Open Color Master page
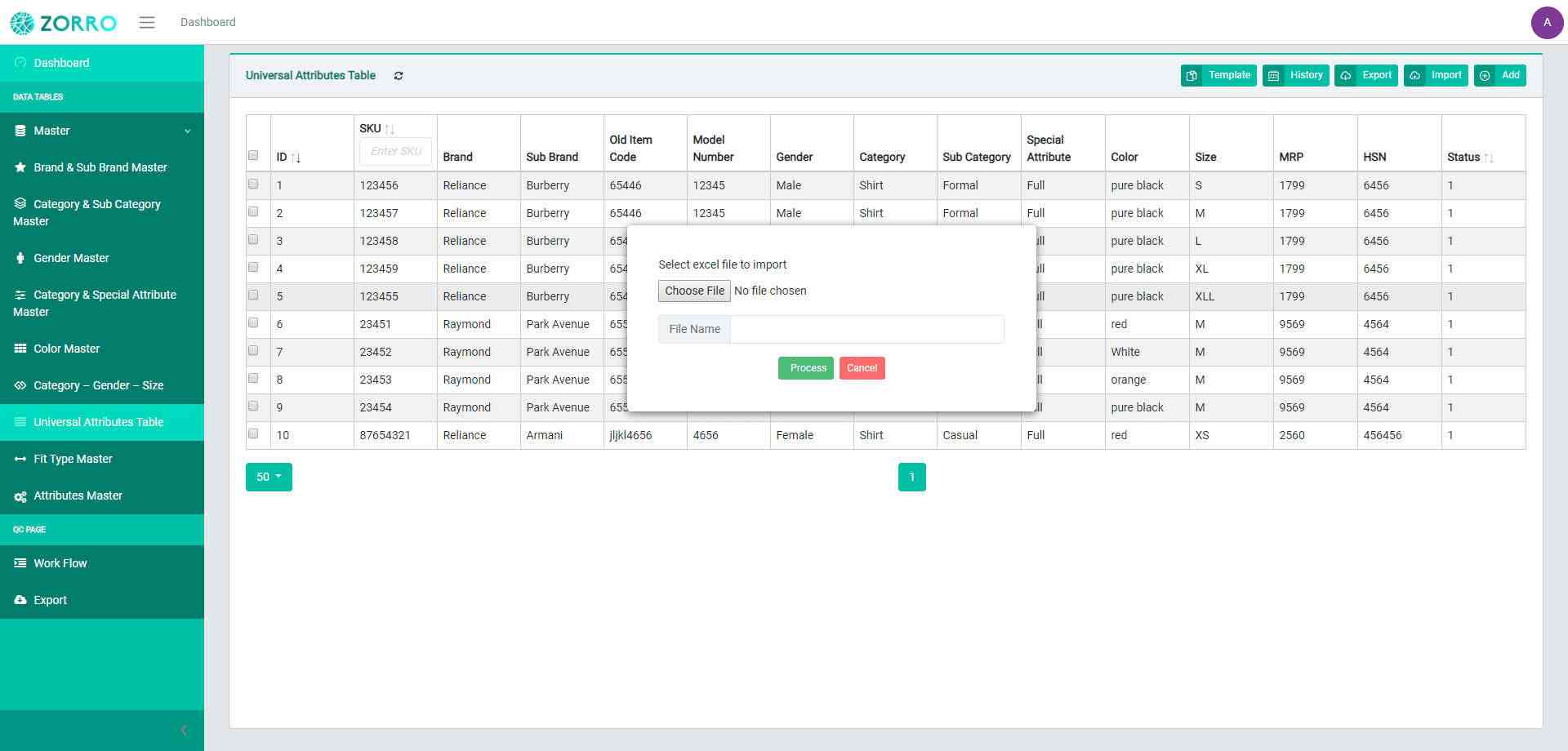Image resolution: width=1568 pixels, height=751 pixels. [102, 349]
